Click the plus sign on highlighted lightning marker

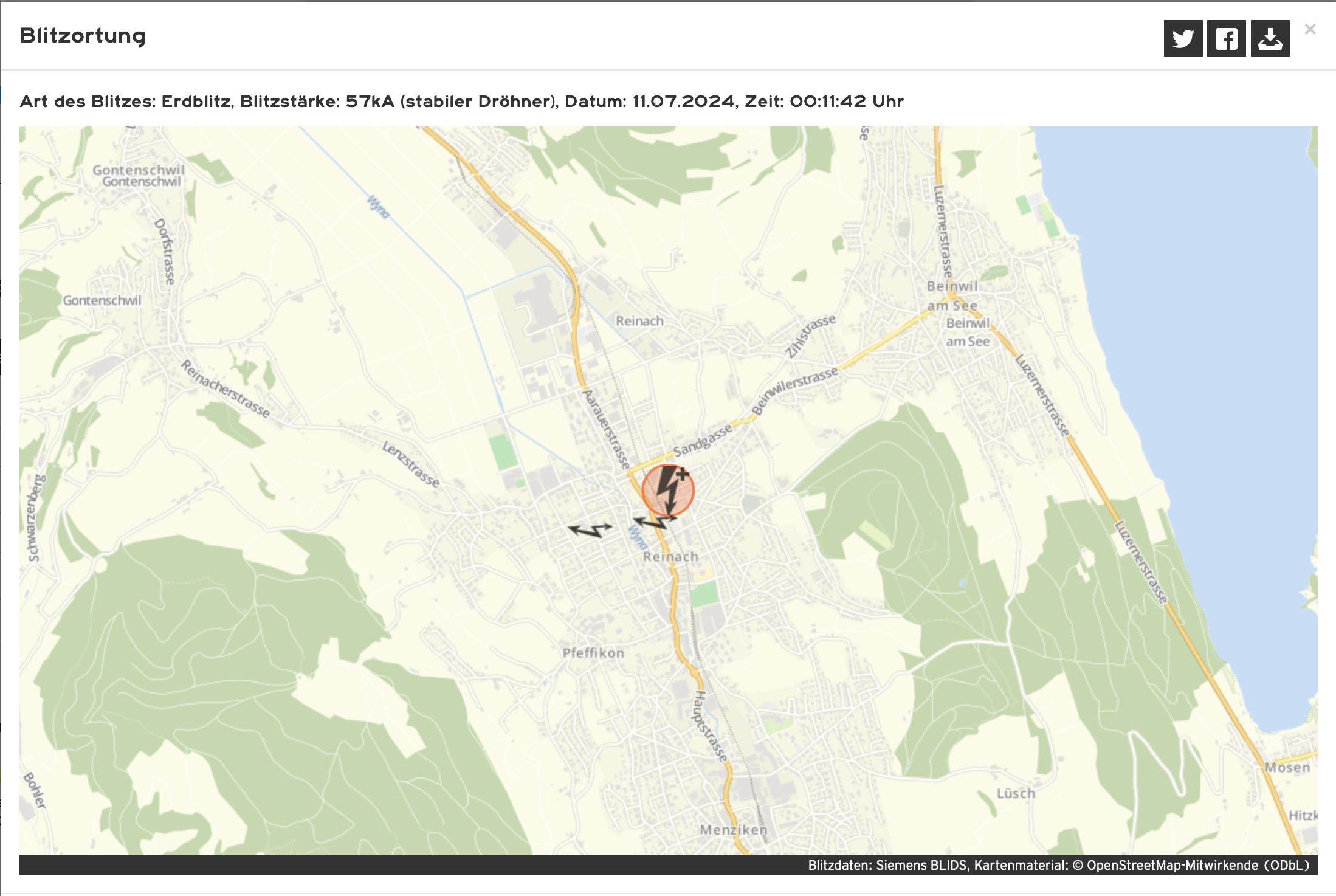pos(683,473)
